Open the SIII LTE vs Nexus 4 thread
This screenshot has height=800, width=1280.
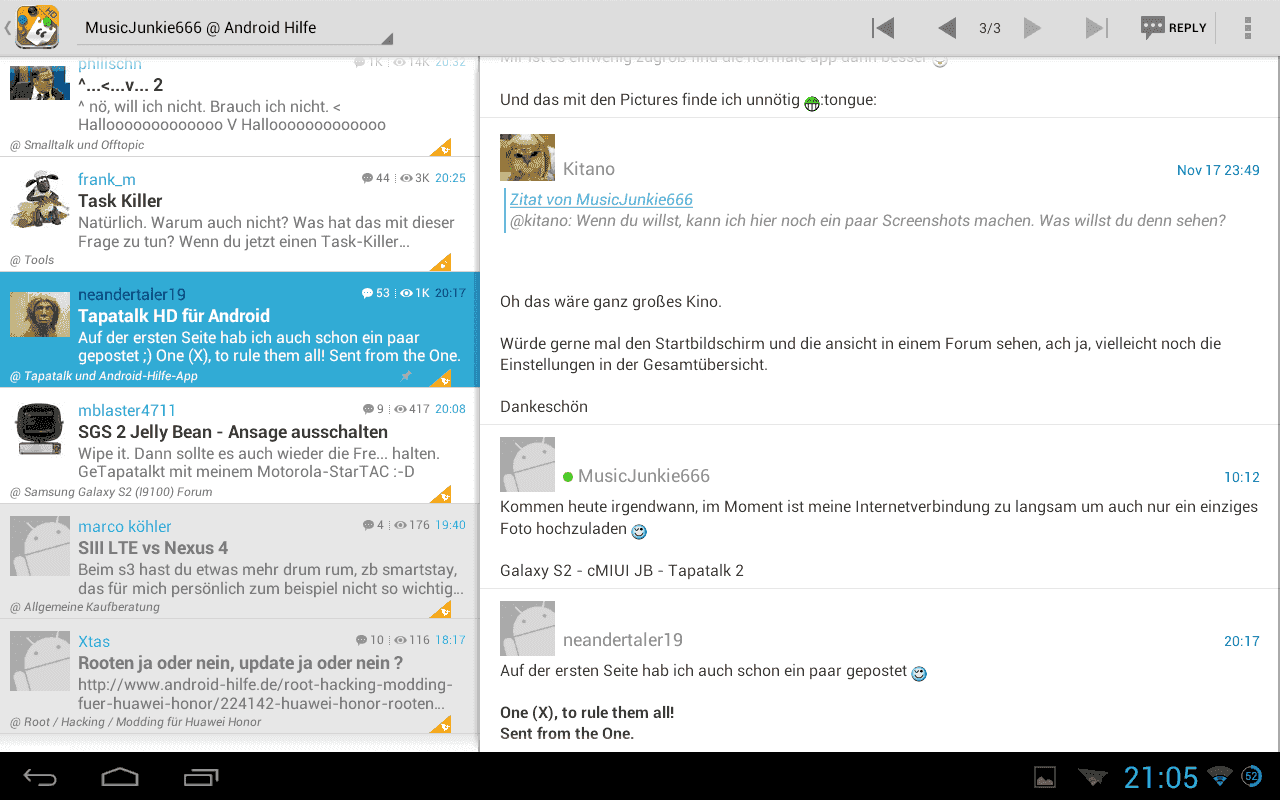240,560
